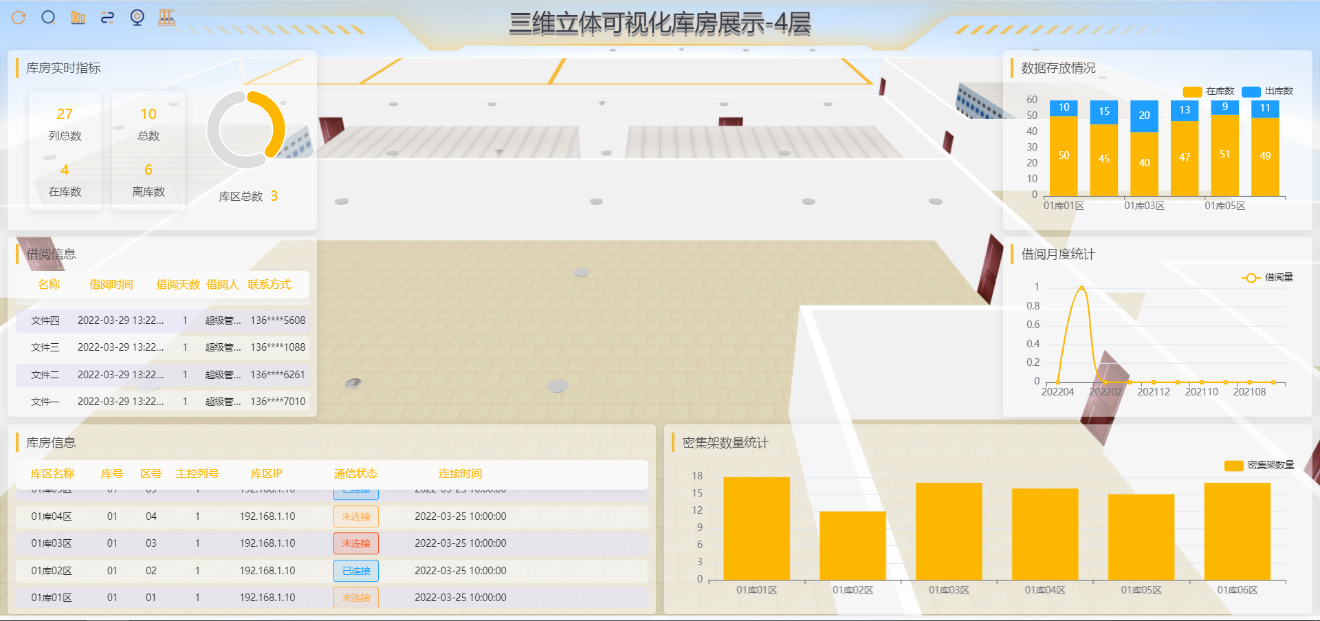Click the 已连接 status tag for 01库02区
This screenshot has width=1320, height=621.
[355, 571]
